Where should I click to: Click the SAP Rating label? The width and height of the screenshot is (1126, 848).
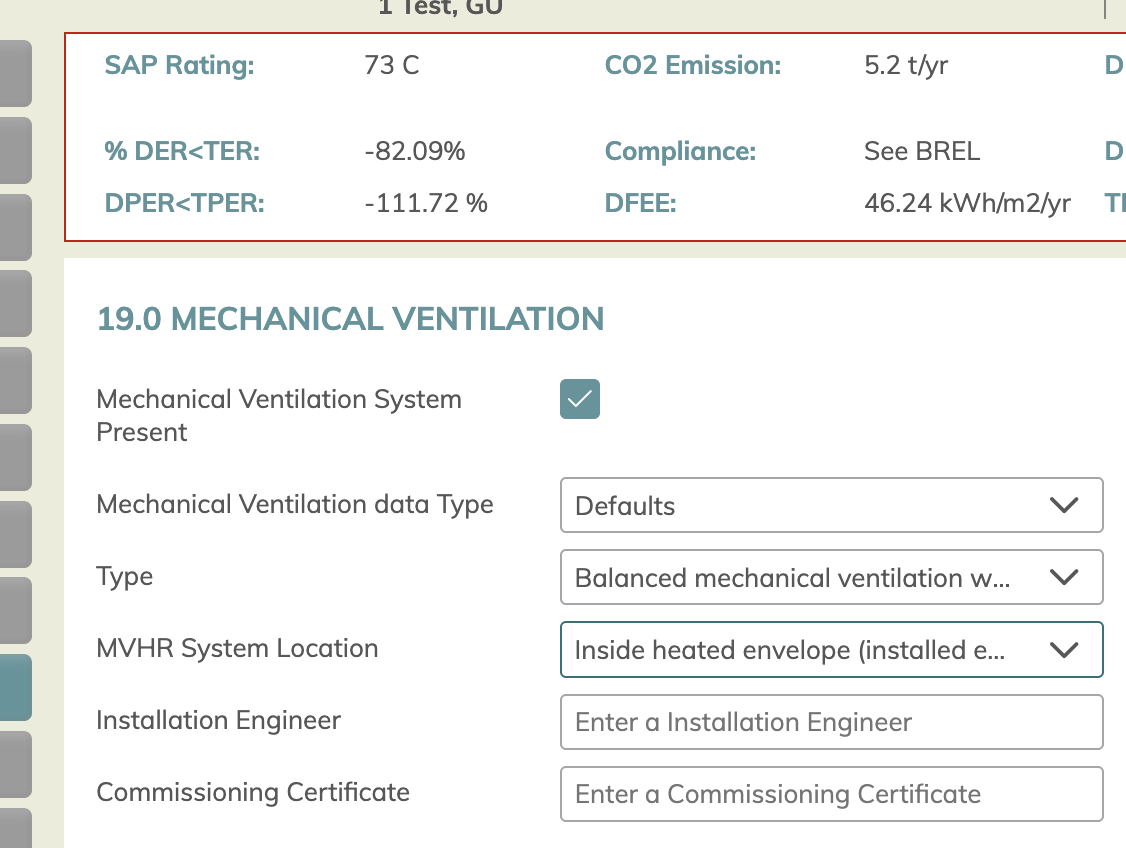pyautogui.click(x=180, y=65)
